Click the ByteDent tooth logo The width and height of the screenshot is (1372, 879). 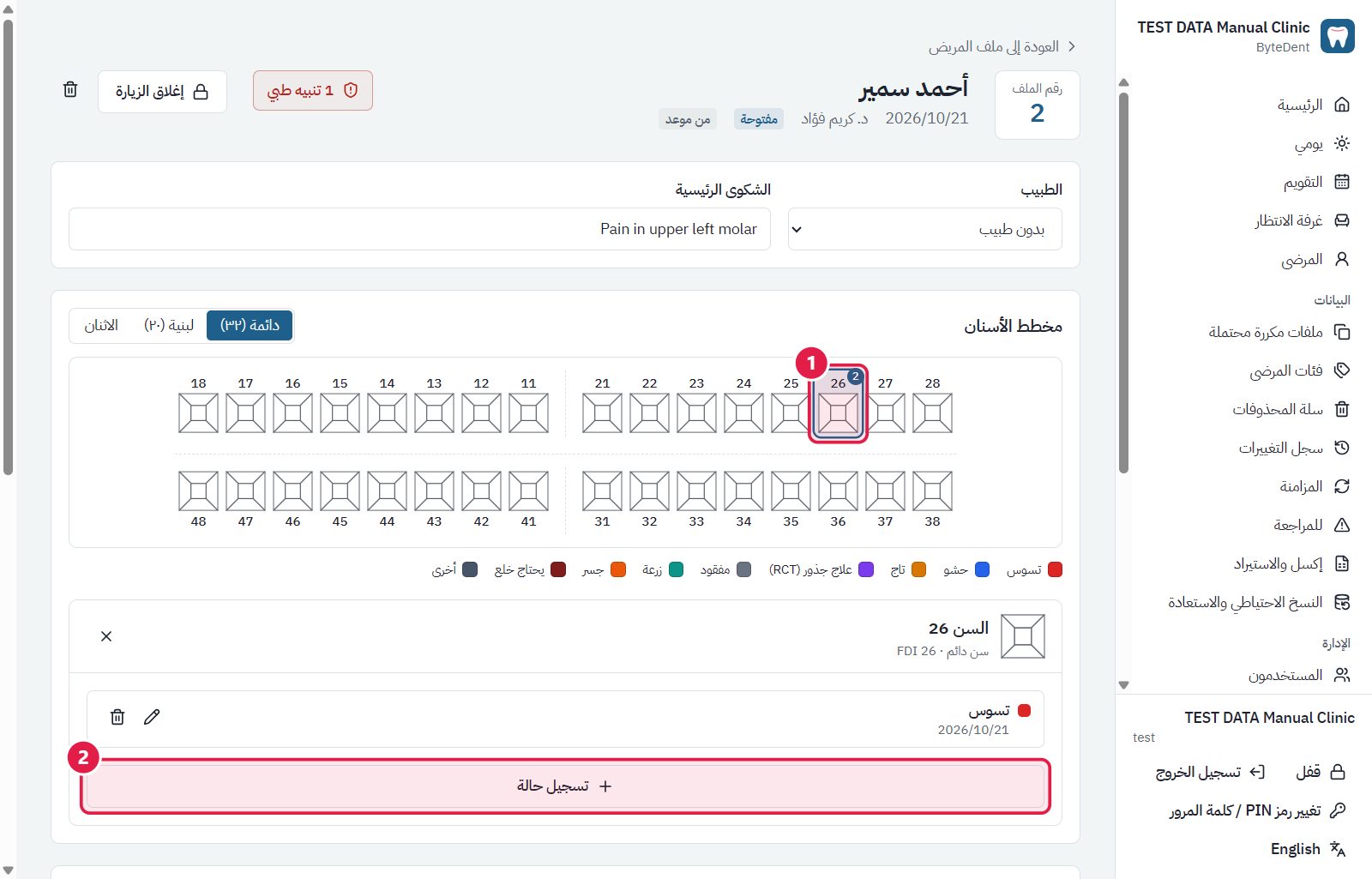coord(1338,36)
